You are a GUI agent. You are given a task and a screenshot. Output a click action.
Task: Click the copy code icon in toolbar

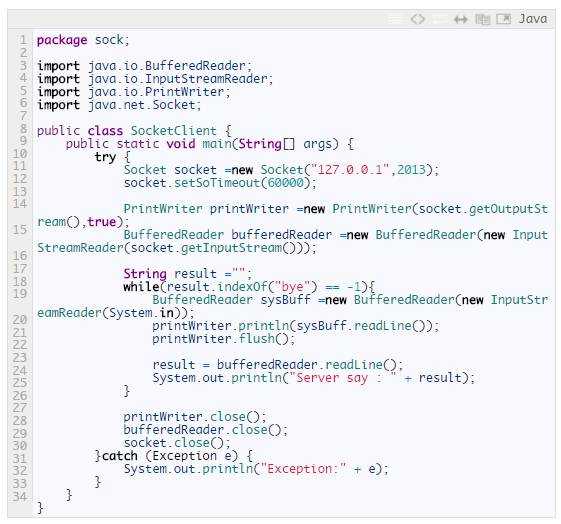[482, 19]
